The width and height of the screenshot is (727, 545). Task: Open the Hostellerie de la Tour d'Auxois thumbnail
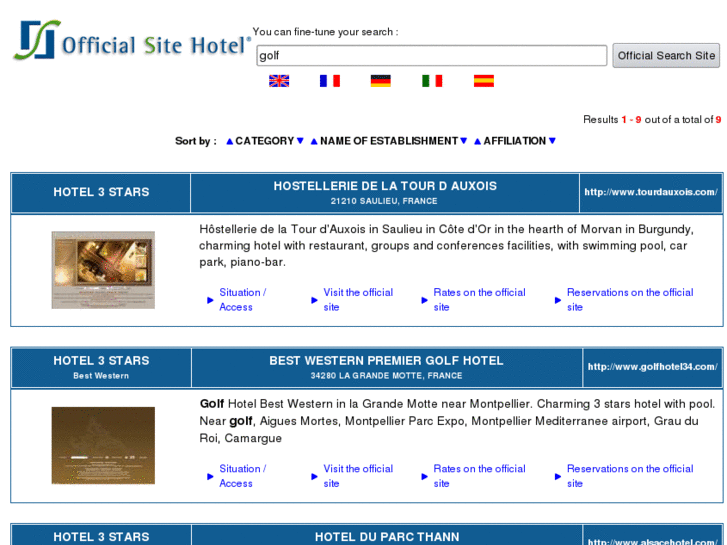click(103, 270)
